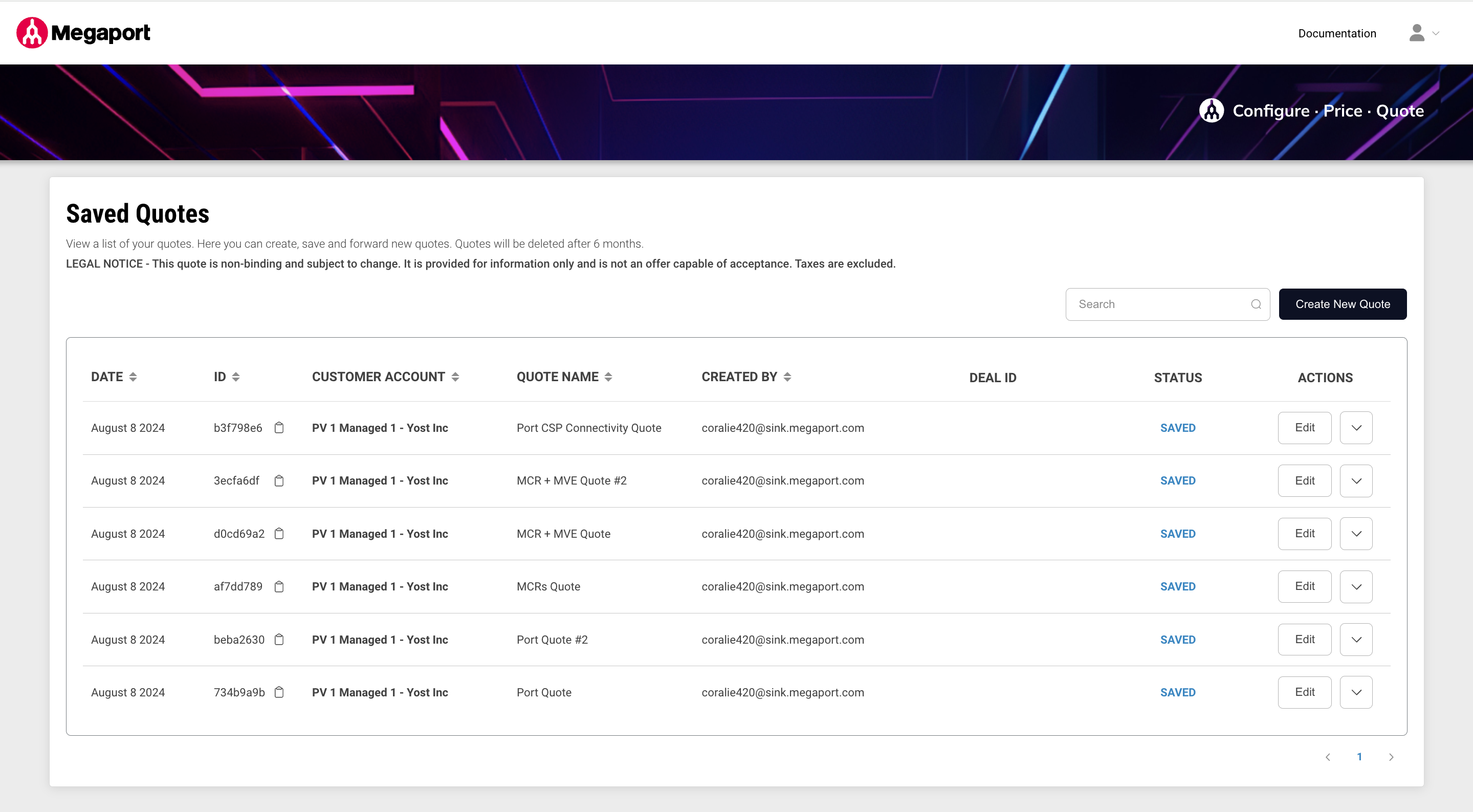Edit the MCR + MVE Quote #2
Image resolution: width=1473 pixels, height=812 pixels.
(1304, 481)
